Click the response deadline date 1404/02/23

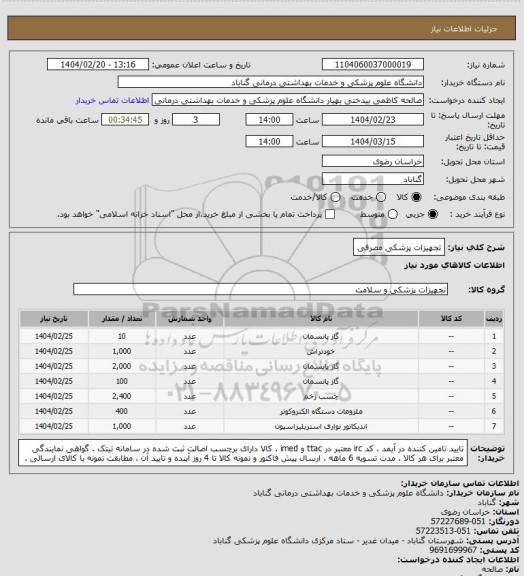coord(373,120)
